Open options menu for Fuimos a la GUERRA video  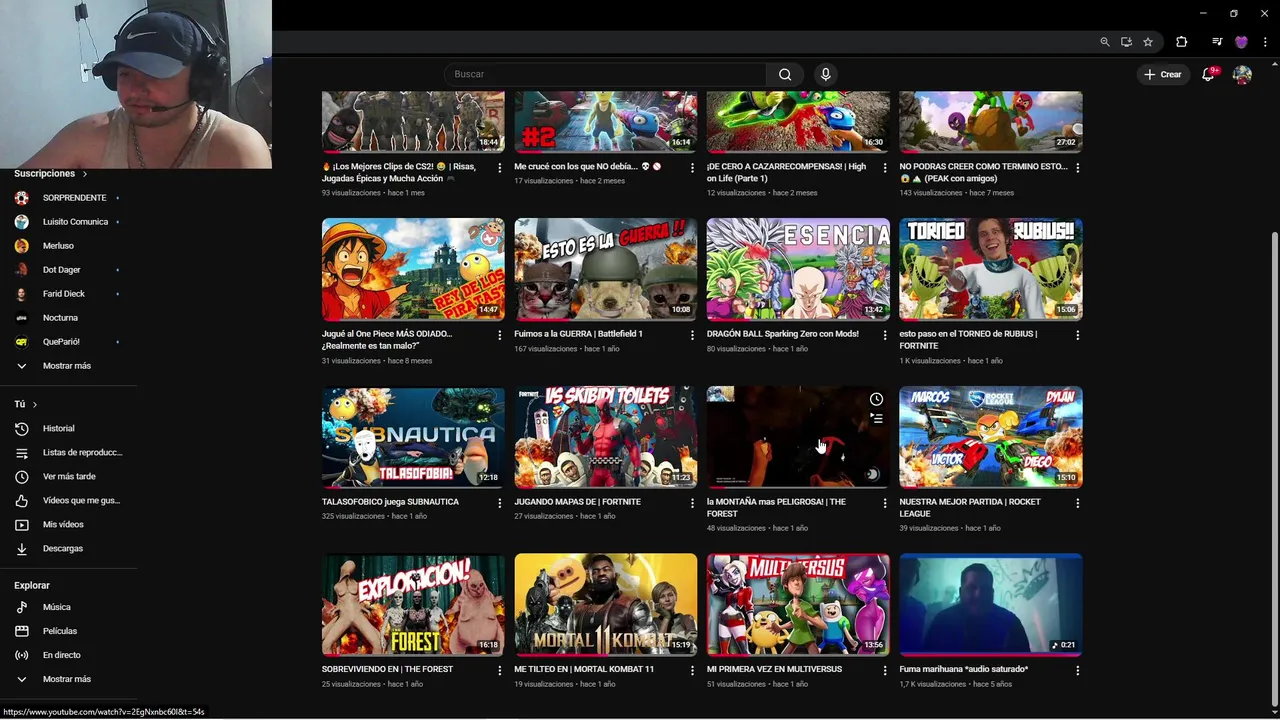click(x=692, y=335)
